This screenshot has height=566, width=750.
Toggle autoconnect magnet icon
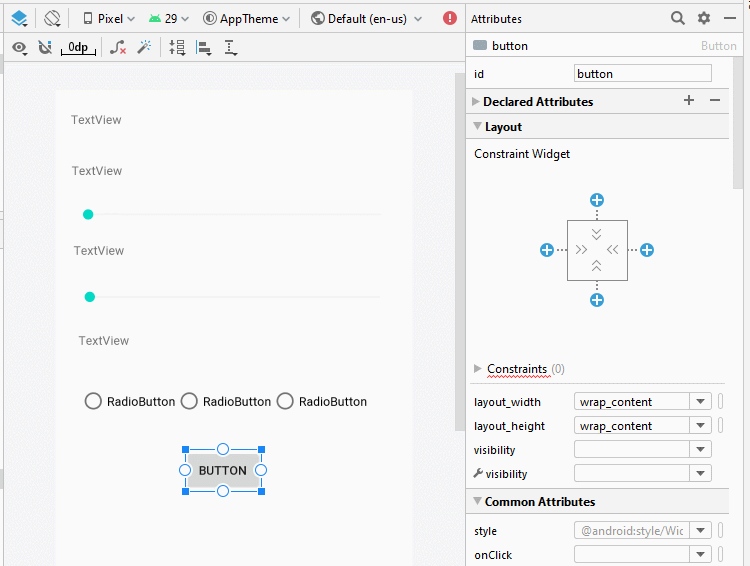point(45,47)
